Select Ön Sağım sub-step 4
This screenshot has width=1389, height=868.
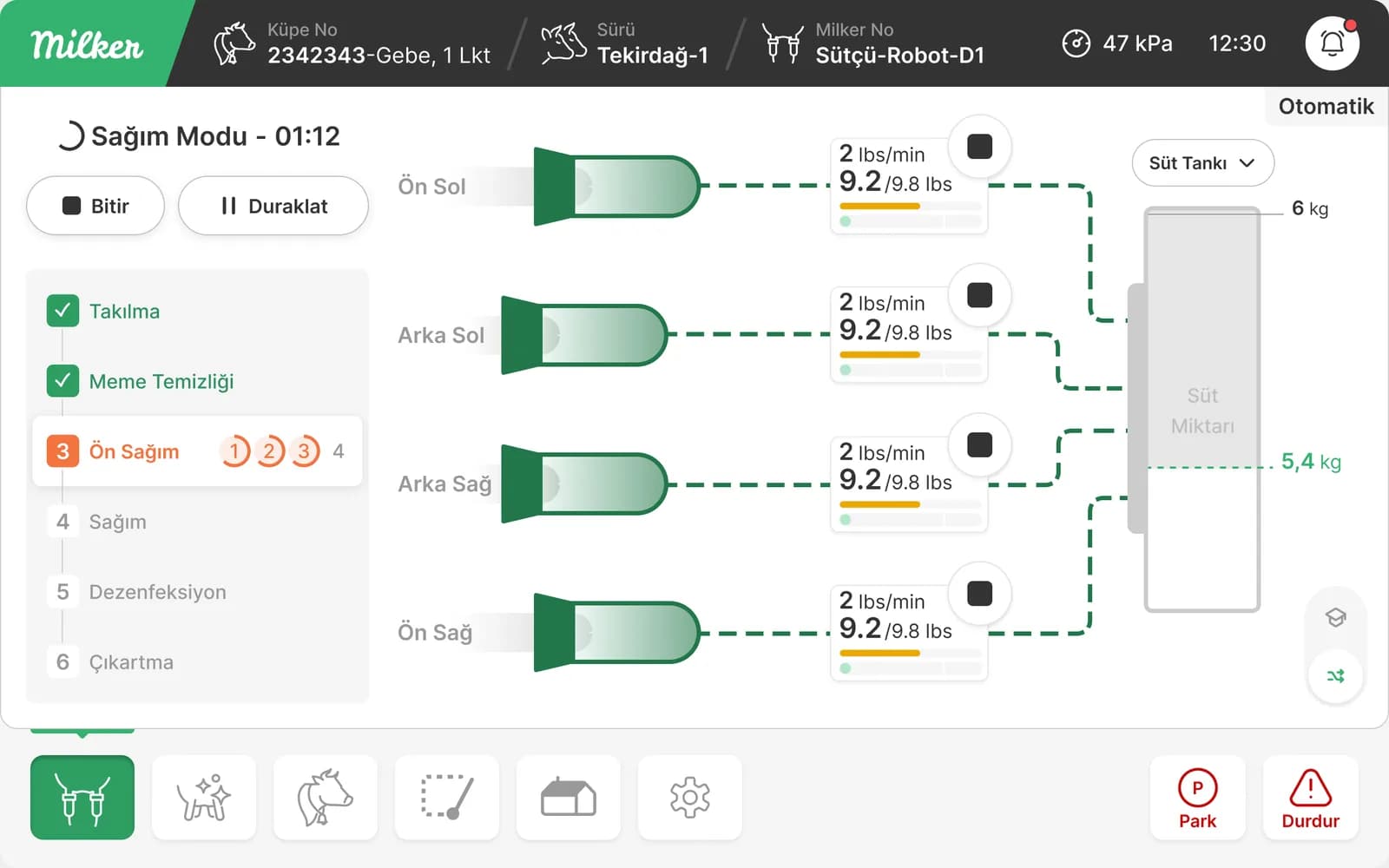(x=339, y=451)
